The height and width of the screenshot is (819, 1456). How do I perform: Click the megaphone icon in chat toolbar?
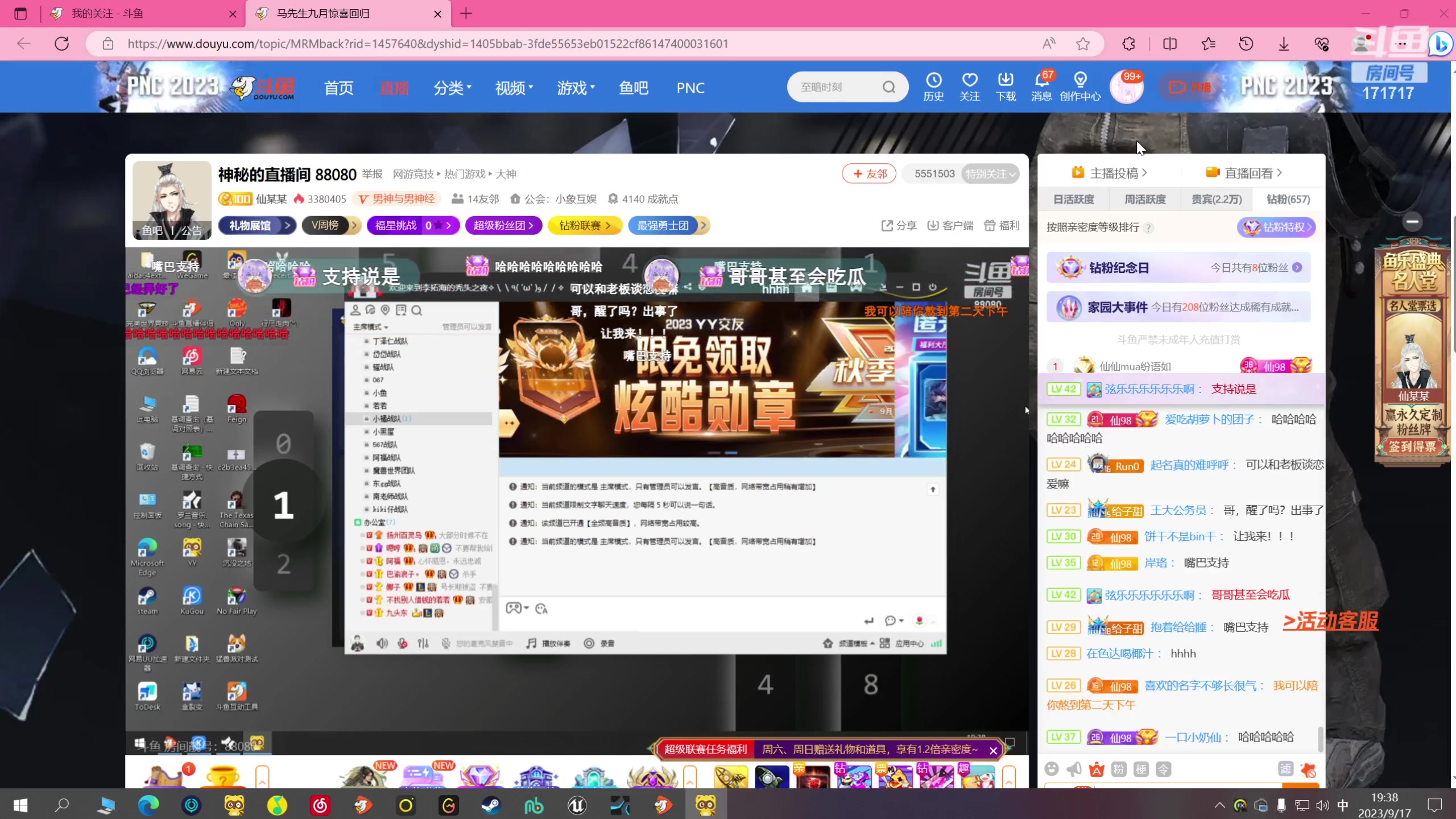pos(1074,769)
